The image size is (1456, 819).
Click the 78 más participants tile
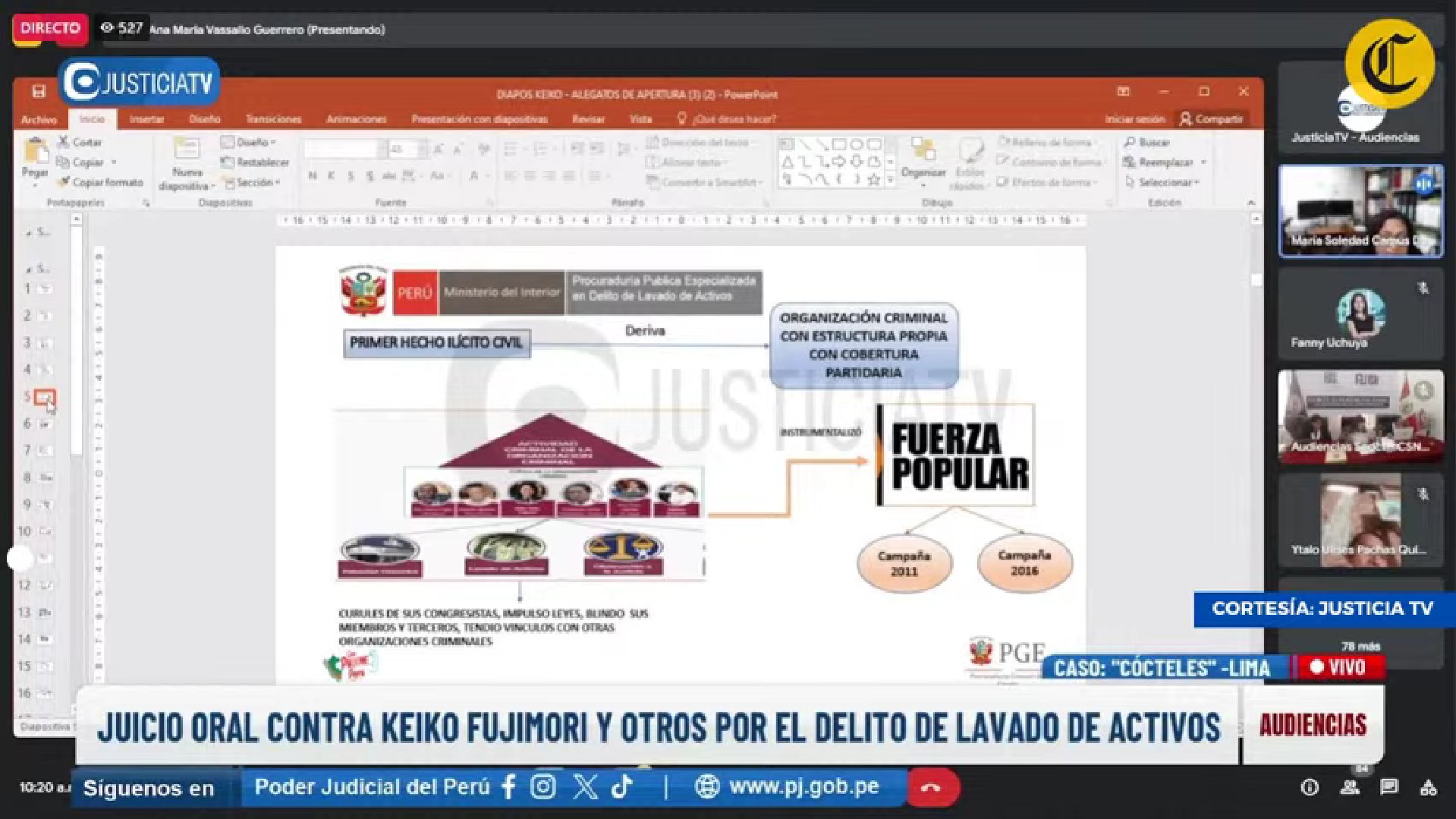1360,624
